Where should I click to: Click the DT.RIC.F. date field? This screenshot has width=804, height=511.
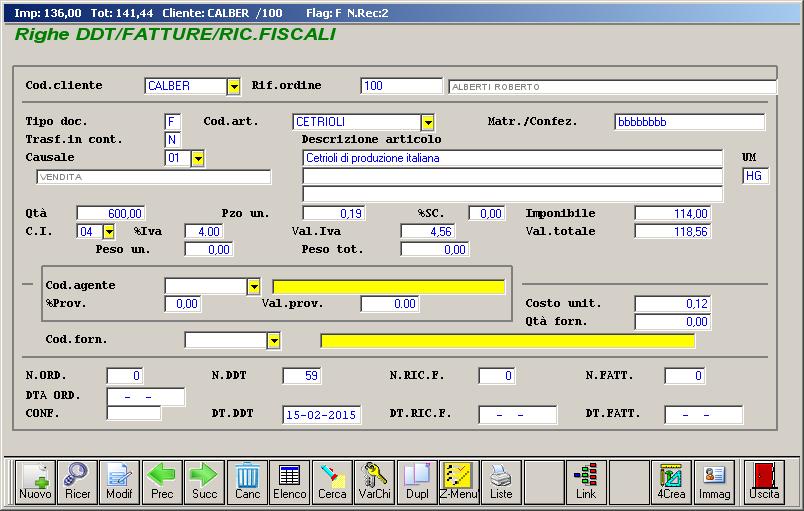point(518,415)
